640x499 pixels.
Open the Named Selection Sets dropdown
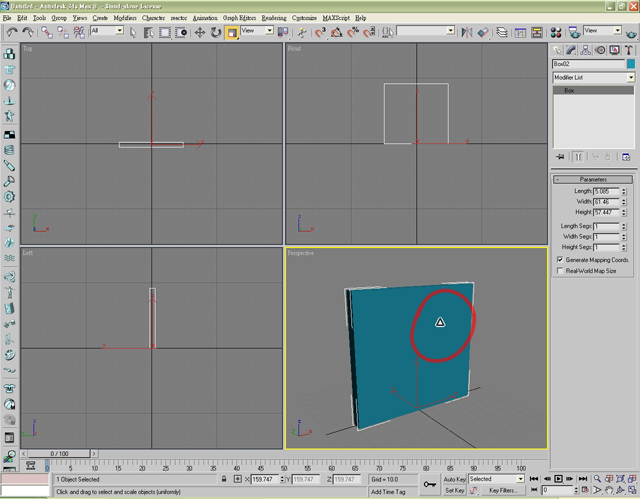[426, 31]
